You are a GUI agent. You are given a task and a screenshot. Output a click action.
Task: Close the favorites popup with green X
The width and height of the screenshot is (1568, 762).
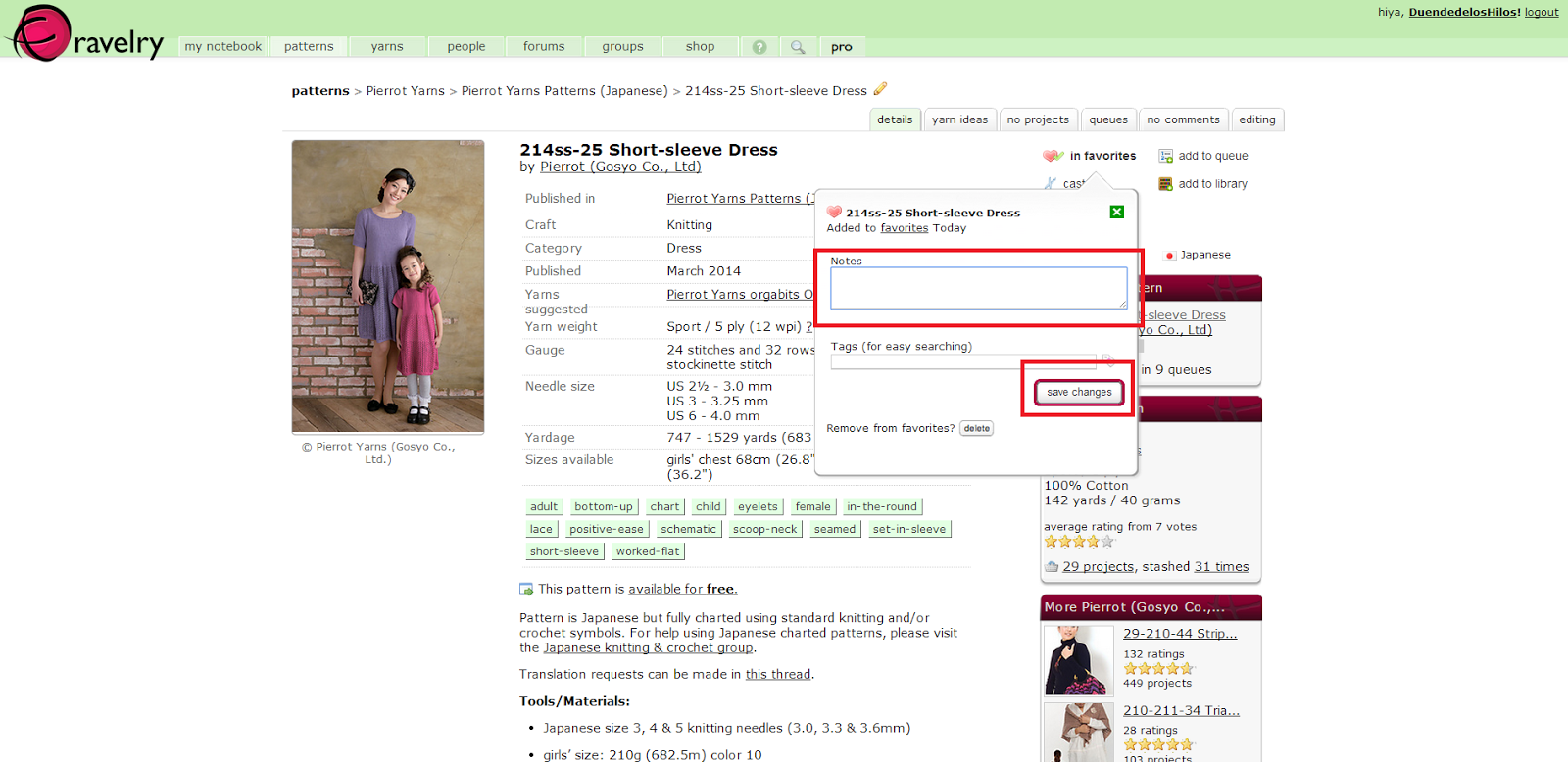tap(1117, 212)
